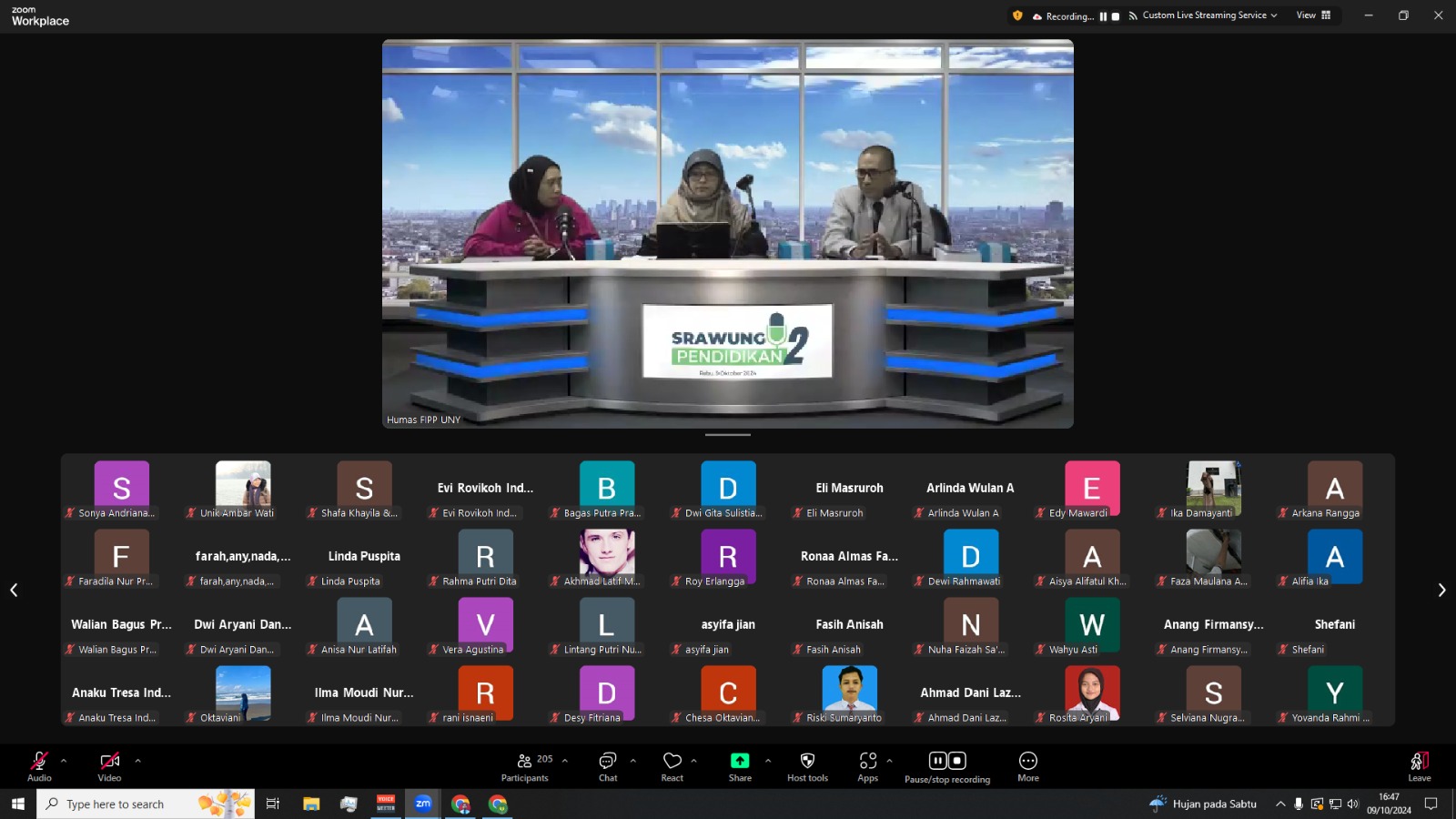
Task: Open the View layout menu
Action: tap(1313, 15)
